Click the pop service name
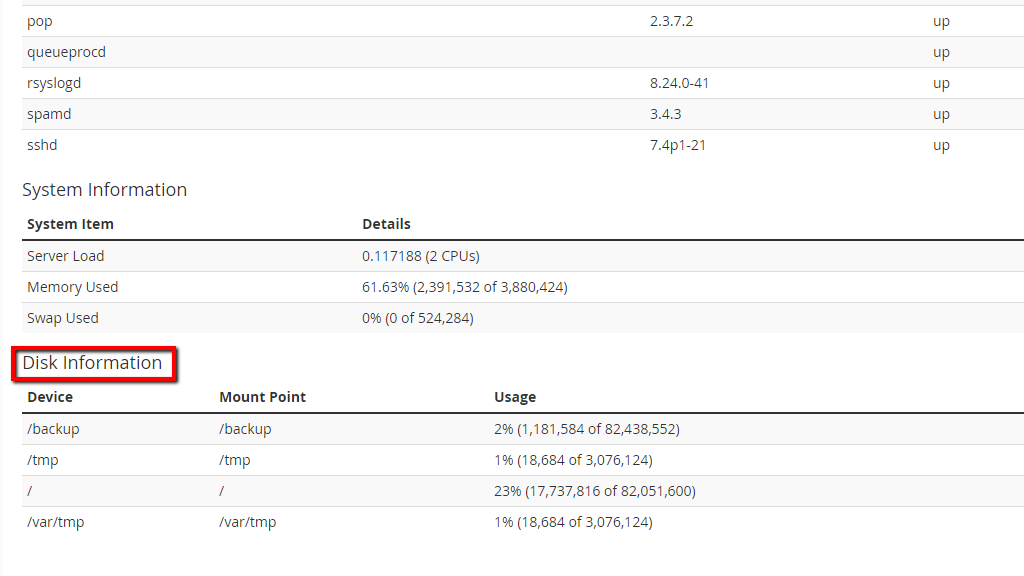 click(x=39, y=21)
